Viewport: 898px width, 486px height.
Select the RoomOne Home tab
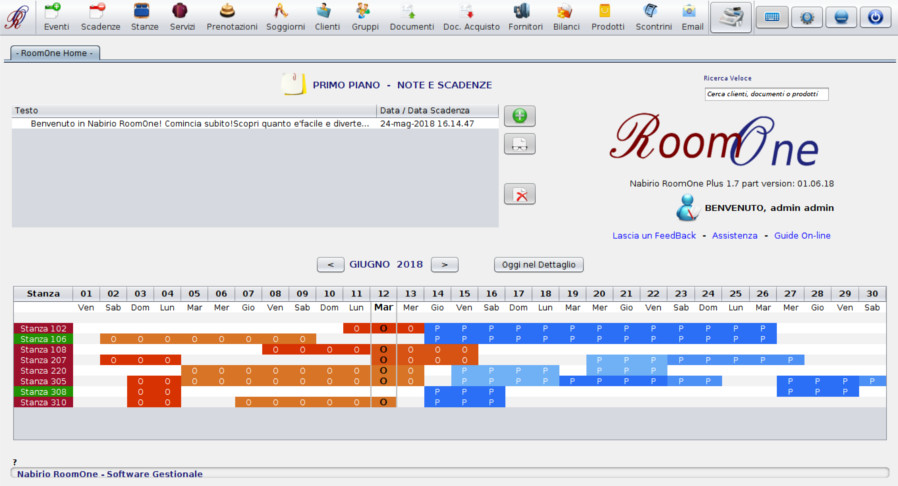(54, 53)
